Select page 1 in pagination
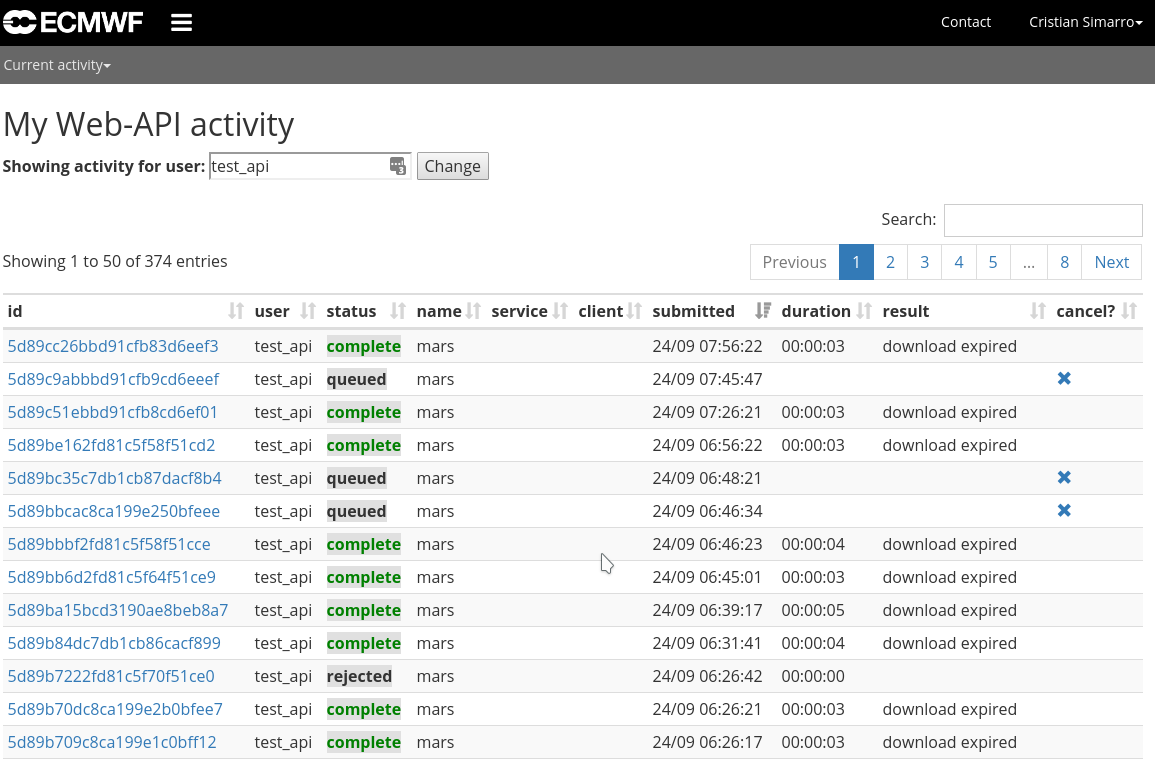Viewport: 1155px width, 760px height. (856, 262)
